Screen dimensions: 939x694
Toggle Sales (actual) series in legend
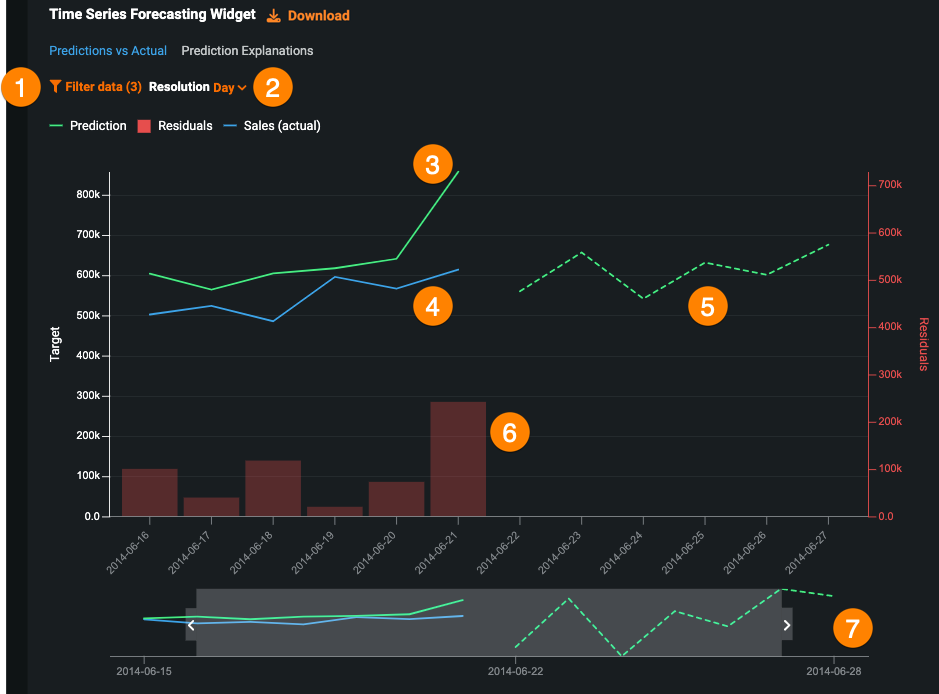pos(271,126)
